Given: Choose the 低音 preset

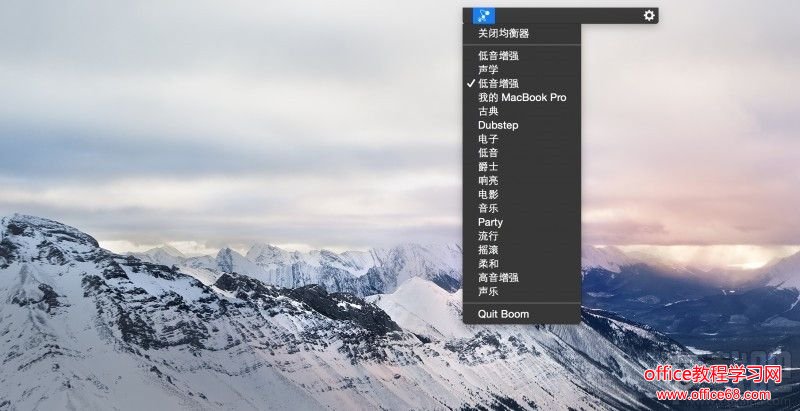Looking at the screenshot, I should coord(521,152).
